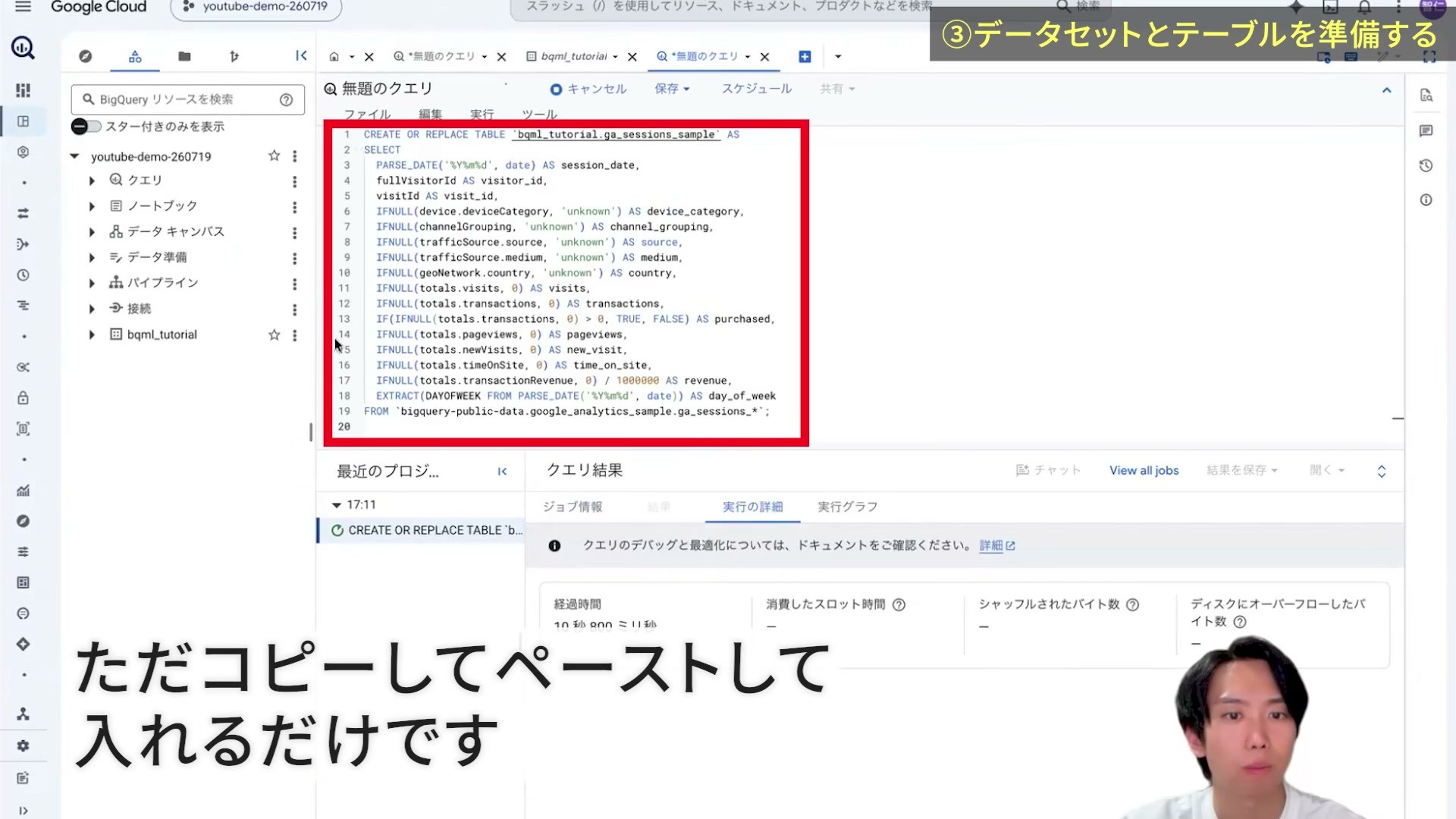Viewport: 1456px width, 819px height.
Task: Switch to 実行グラフ tab
Action: coord(847,507)
